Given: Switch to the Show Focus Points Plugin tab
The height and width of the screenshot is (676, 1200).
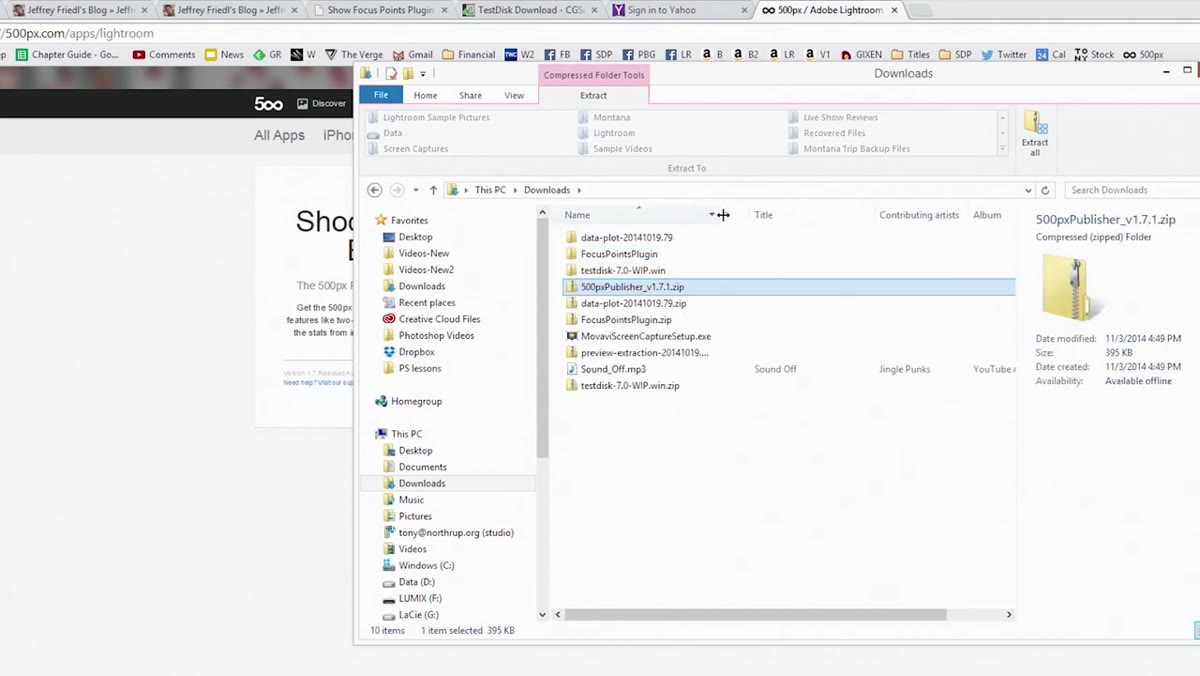Looking at the screenshot, I should click(x=382, y=10).
